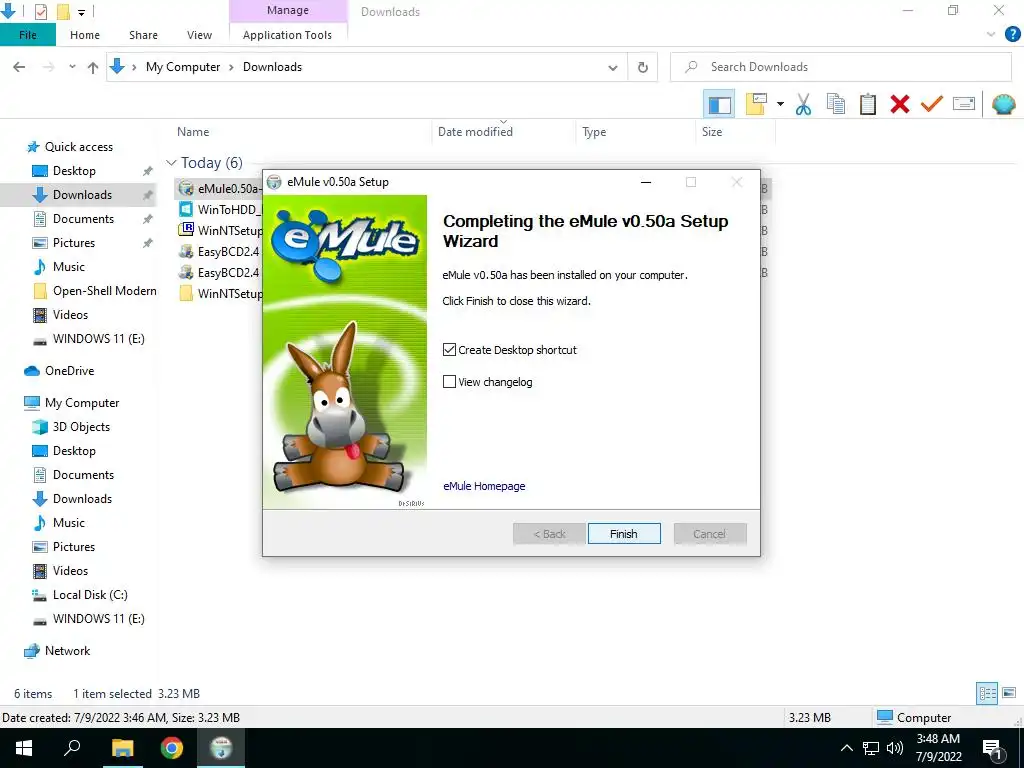Switch to the Share ribbon tab
Viewport: 1024px width, 768px height.
coord(143,35)
